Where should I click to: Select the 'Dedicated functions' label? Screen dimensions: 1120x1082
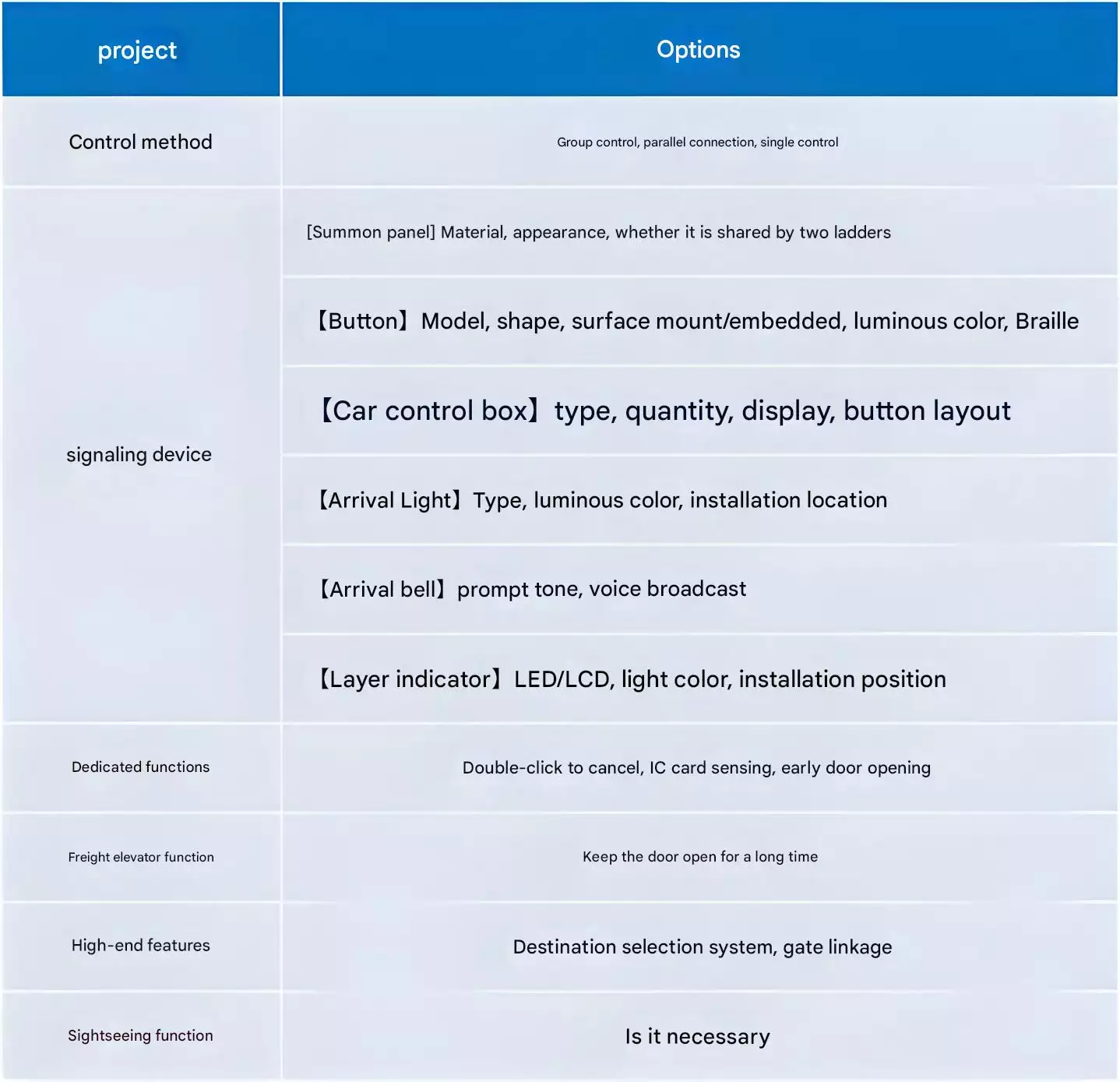[x=140, y=767]
